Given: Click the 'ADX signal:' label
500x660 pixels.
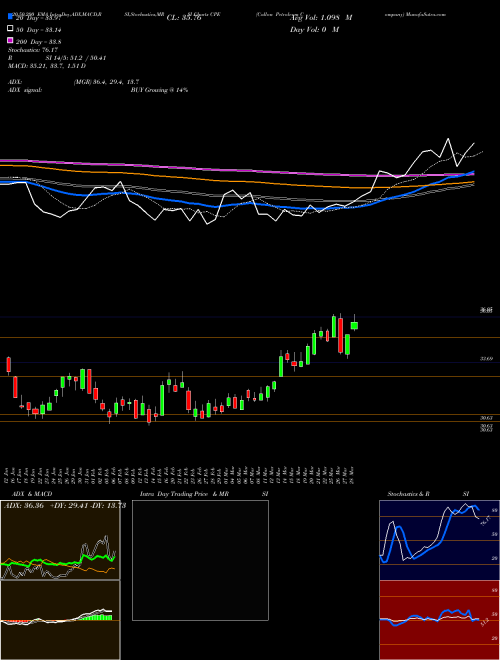Looking at the screenshot, I should pos(25,90).
